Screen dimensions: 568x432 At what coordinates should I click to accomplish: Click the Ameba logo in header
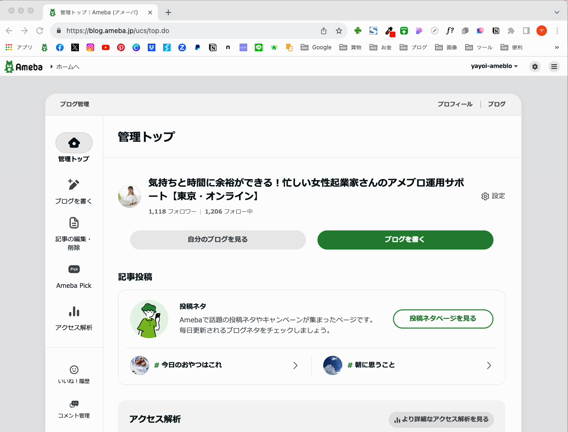(24, 67)
